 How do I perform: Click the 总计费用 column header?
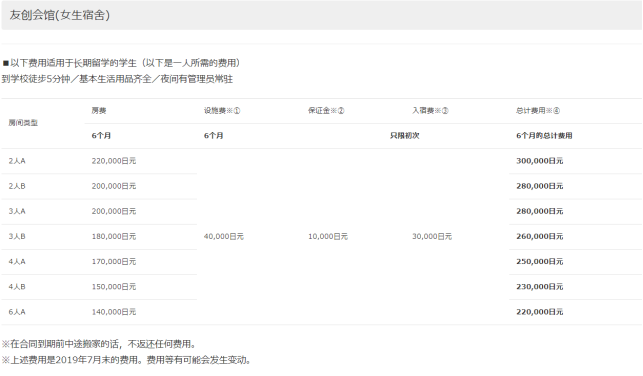pyautogui.click(x=538, y=110)
